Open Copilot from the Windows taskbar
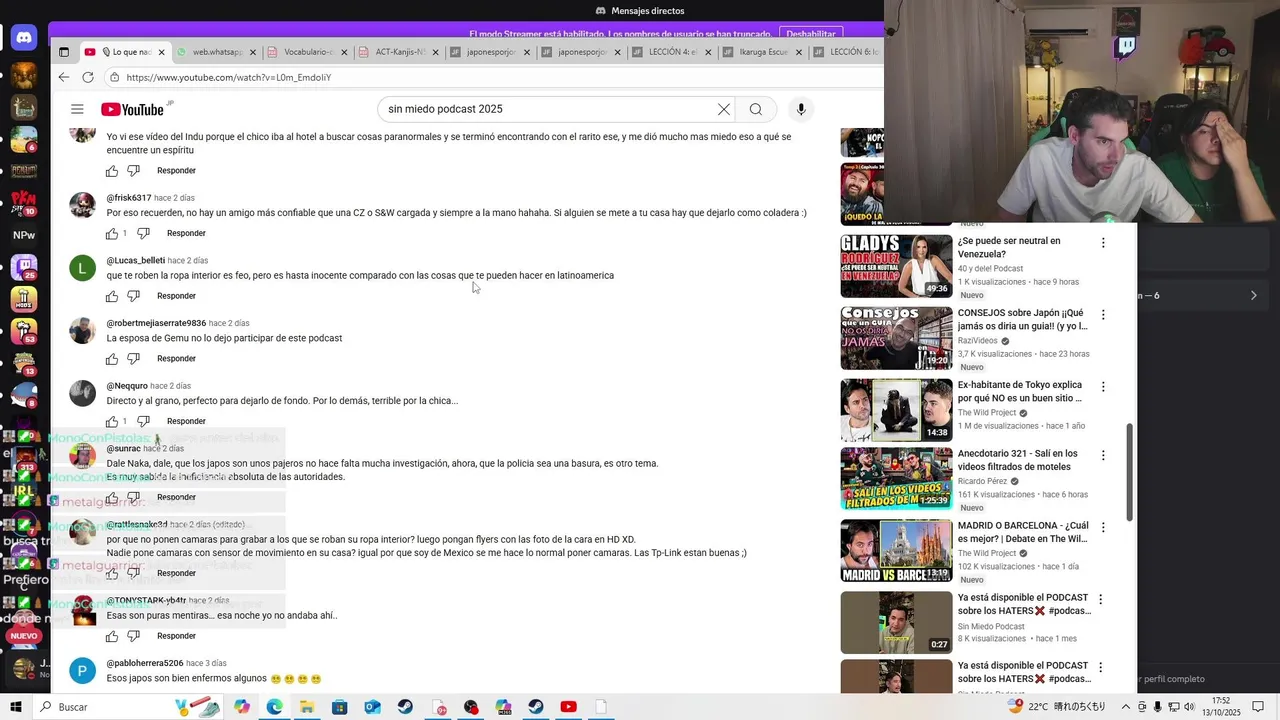 [242, 707]
